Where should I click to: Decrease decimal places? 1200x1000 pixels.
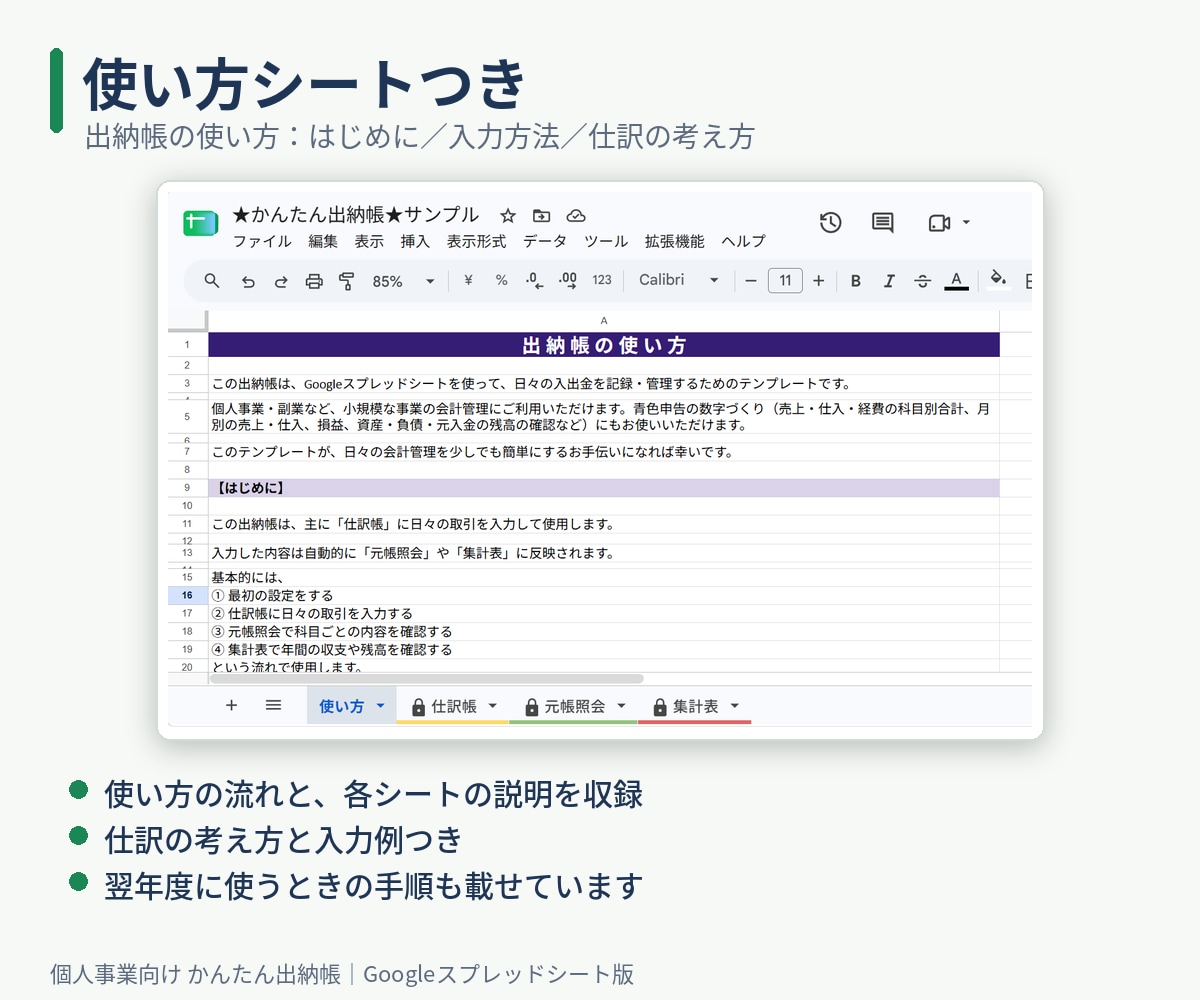pyautogui.click(x=534, y=281)
